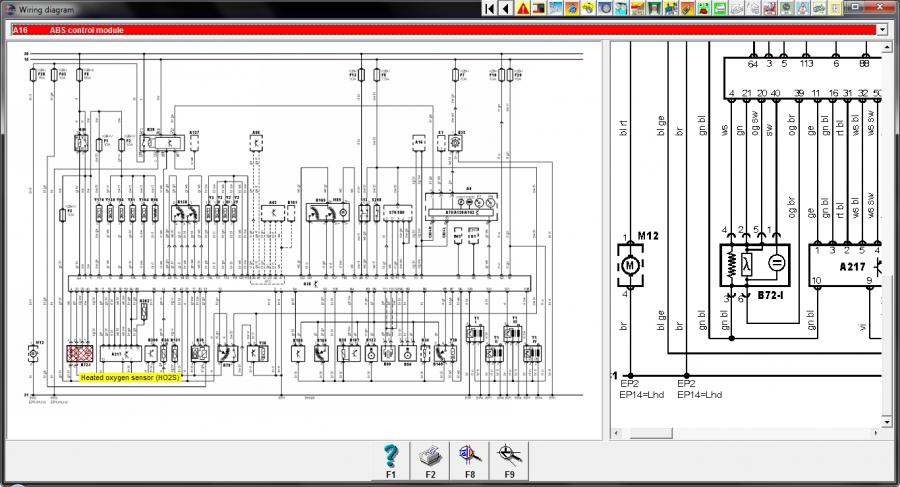
Task: Print the diagram with the F2 printer button
Action: pyautogui.click(x=430, y=460)
